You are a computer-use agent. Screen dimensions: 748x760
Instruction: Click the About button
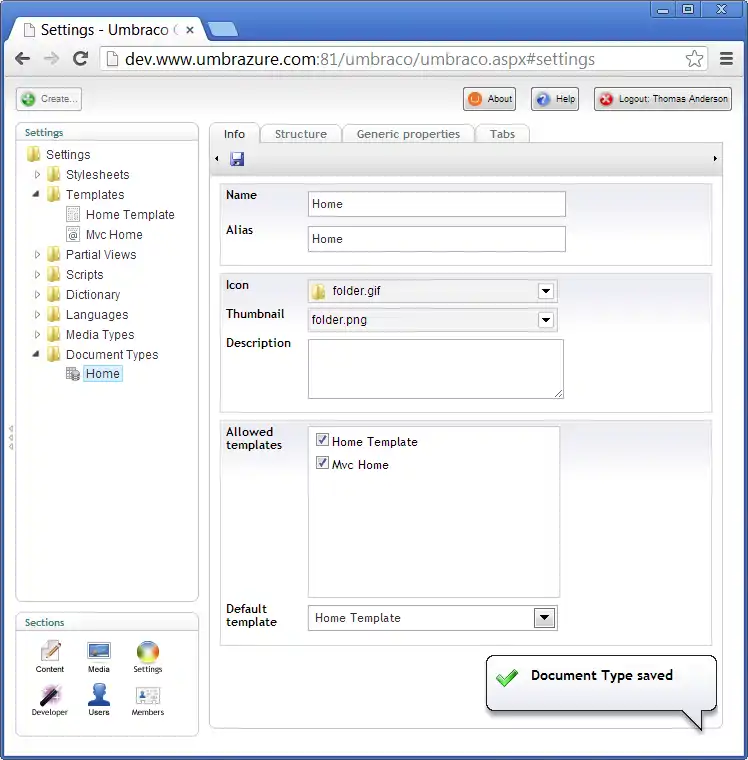pos(489,99)
